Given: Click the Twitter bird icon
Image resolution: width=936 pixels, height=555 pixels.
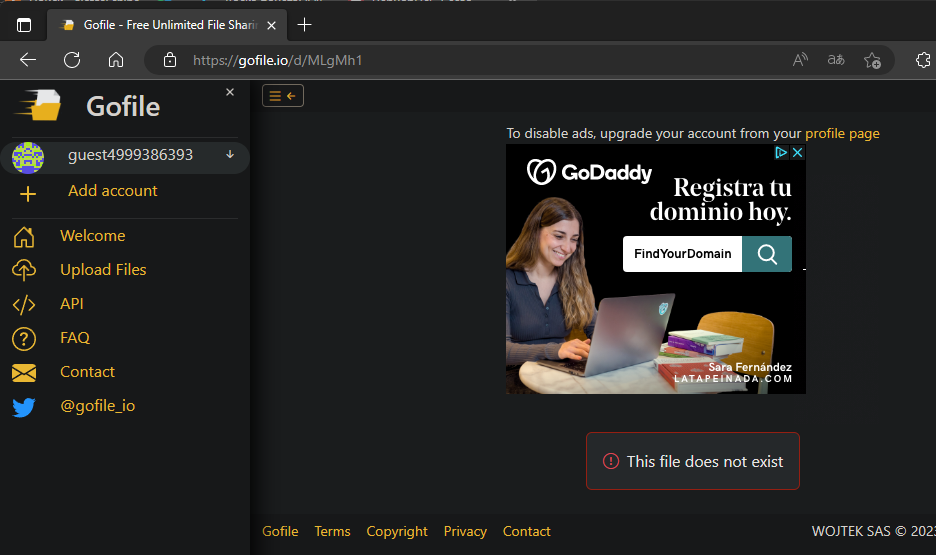Looking at the screenshot, I should tap(24, 407).
